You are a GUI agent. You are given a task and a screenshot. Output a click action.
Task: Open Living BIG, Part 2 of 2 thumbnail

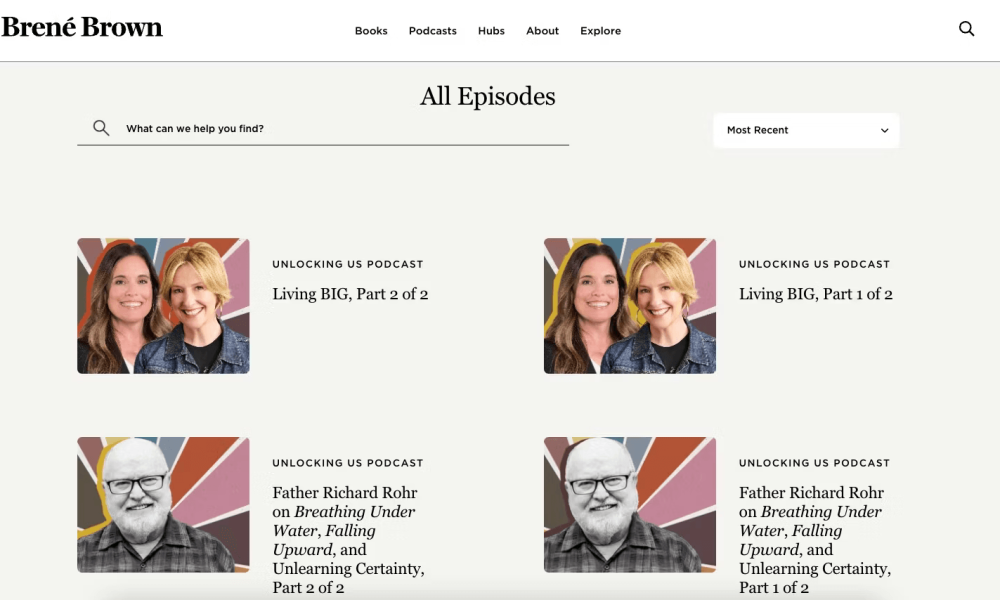[x=163, y=306]
